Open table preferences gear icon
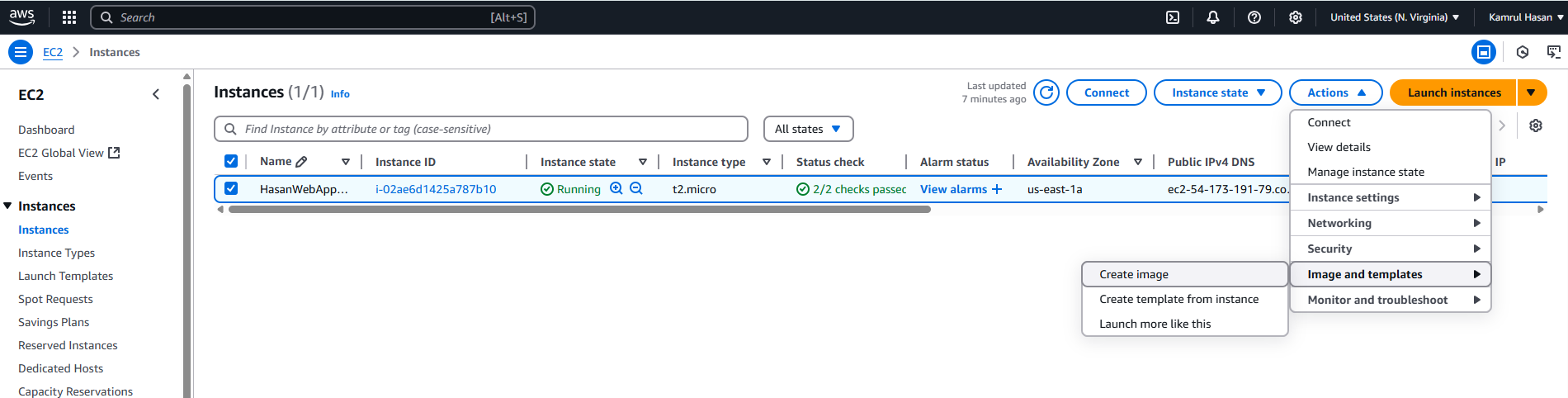This screenshot has height=398, width=1568. [x=1536, y=126]
